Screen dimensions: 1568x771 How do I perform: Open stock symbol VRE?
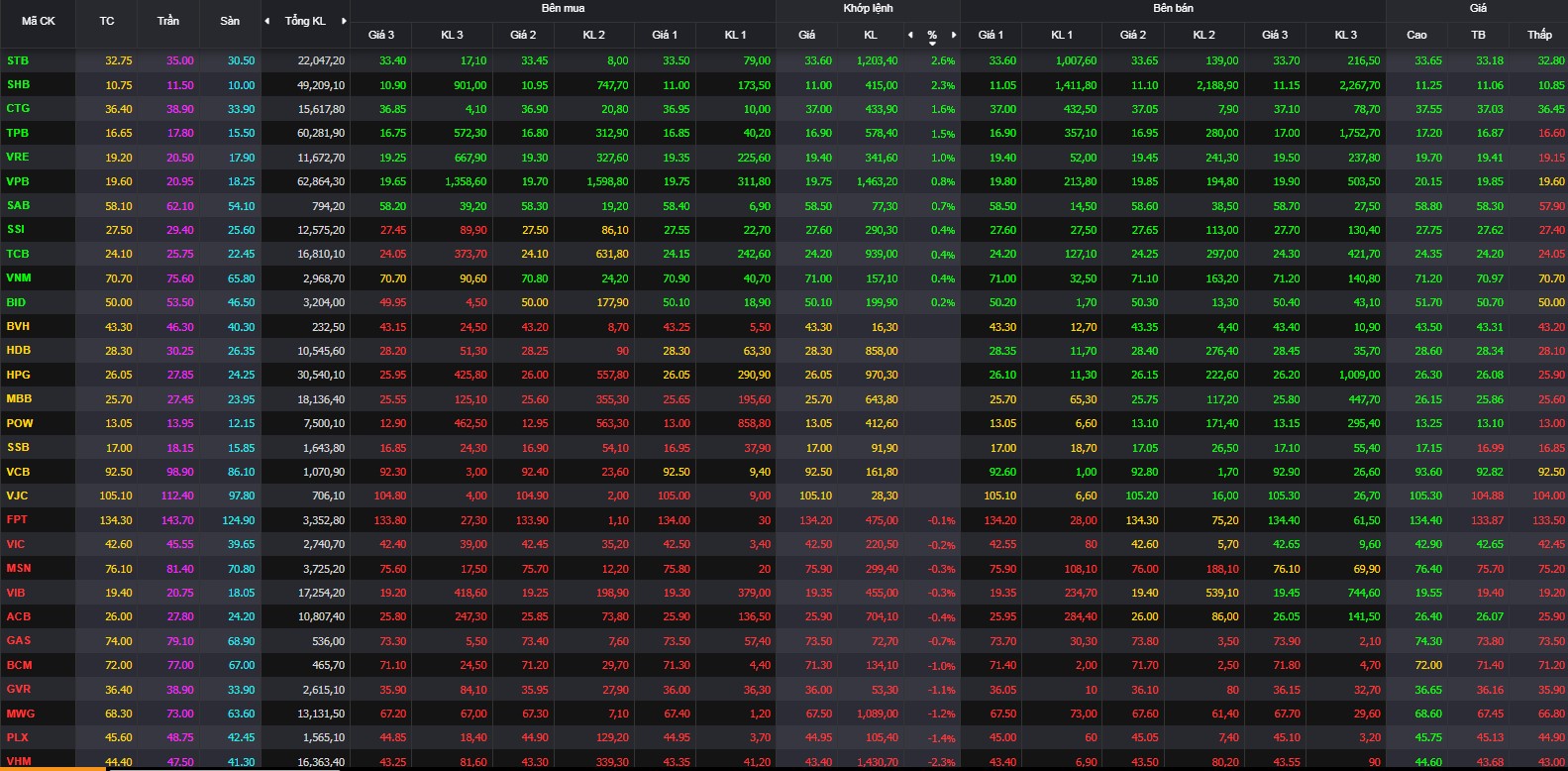pyautogui.click(x=18, y=157)
